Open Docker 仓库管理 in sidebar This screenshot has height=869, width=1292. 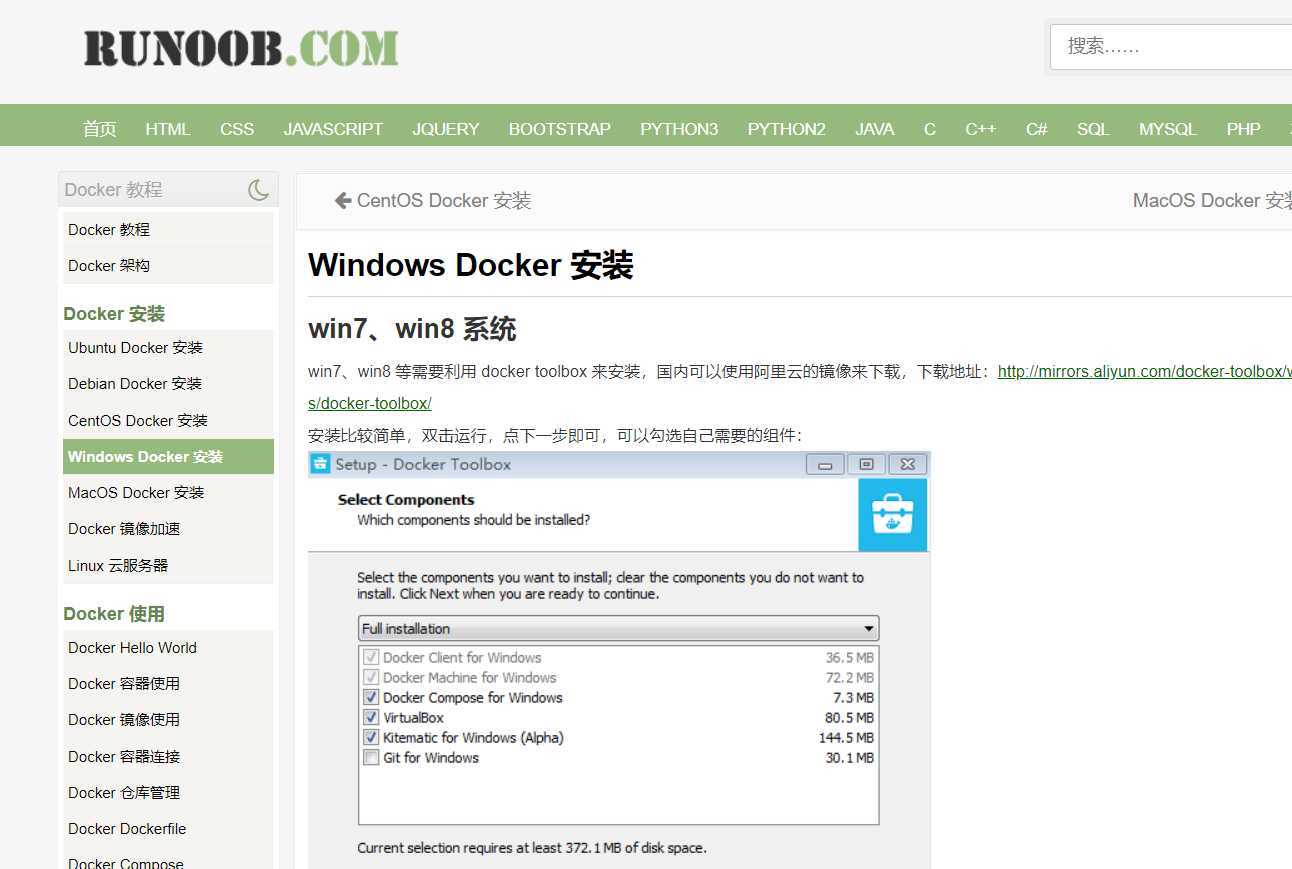pyautogui.click(x=168, y=792)
